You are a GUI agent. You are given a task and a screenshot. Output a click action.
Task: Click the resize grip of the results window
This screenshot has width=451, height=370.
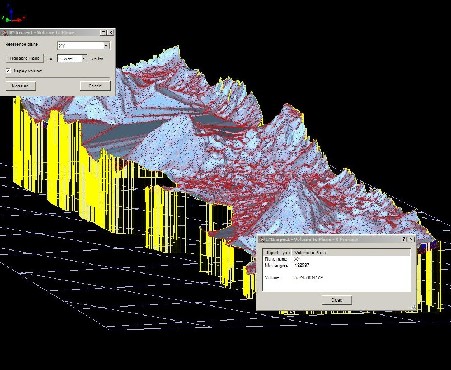[413, 308]
